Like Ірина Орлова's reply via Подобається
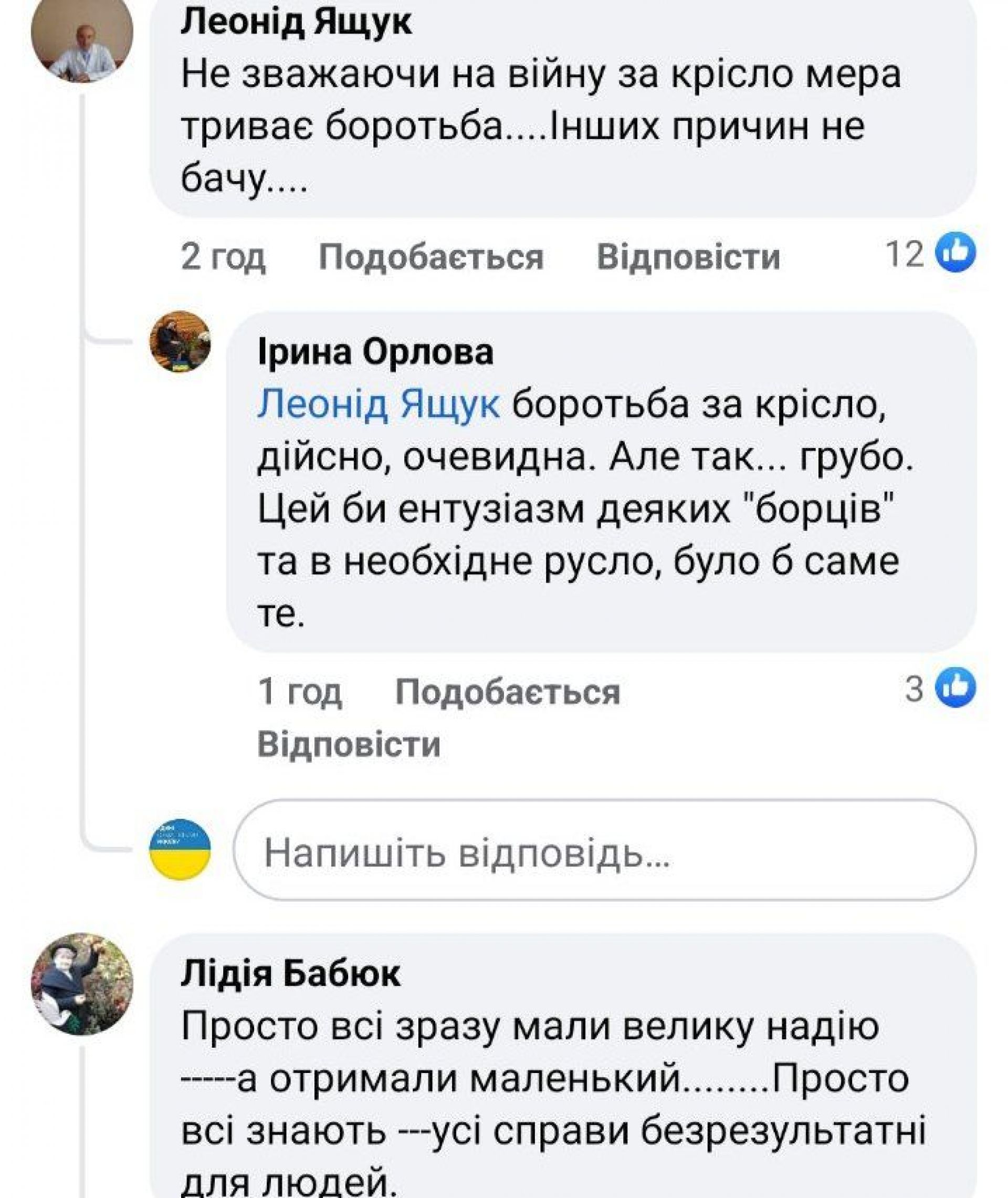1008x1198 pixels. 508,692
